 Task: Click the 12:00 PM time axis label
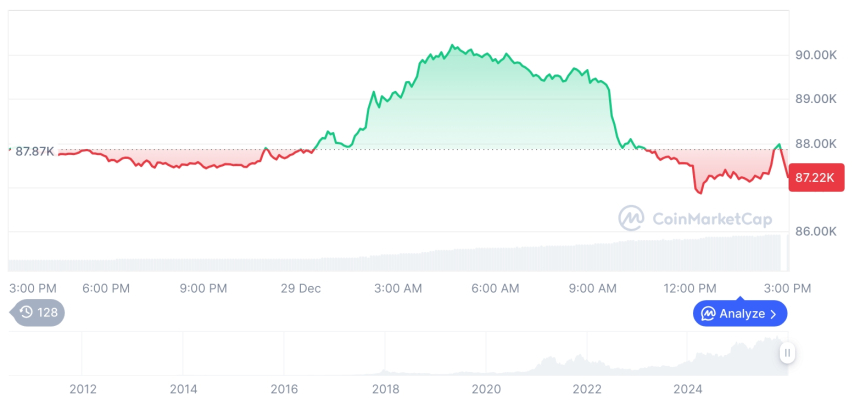(691, 288)
